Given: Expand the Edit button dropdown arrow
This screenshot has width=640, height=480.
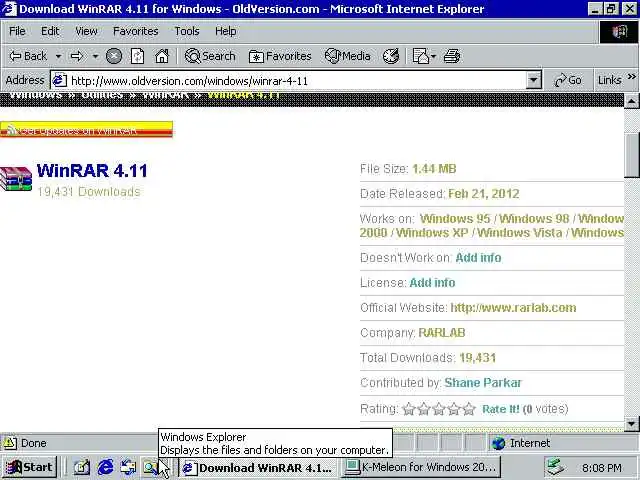Looking at the screenshot, I should 433,56.
